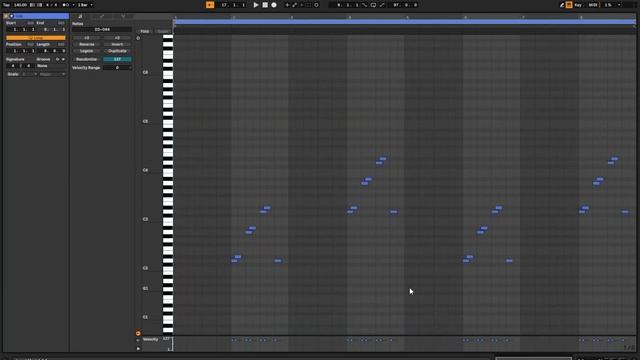Toggle the Scale mode button

pyautogui.click(x=13, y=74)
